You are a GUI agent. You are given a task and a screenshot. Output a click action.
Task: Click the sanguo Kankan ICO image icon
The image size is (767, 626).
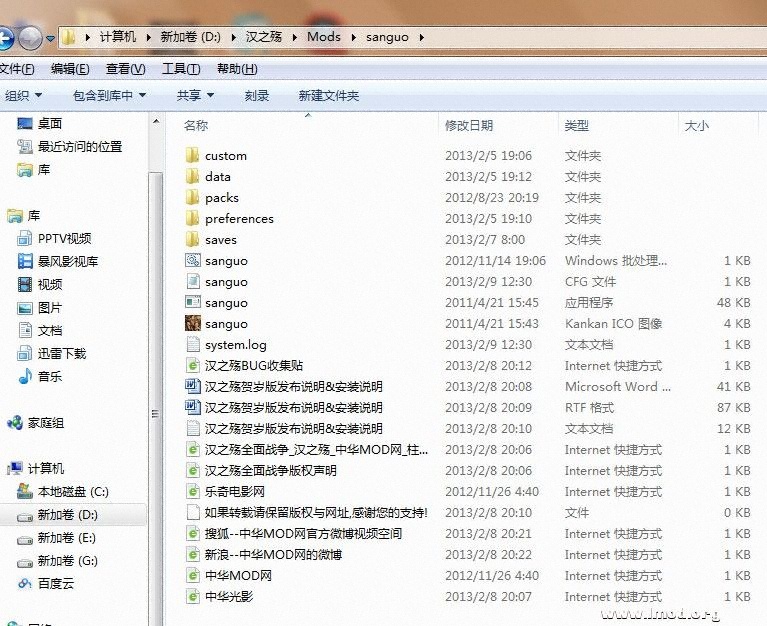(x=193, y=324)
